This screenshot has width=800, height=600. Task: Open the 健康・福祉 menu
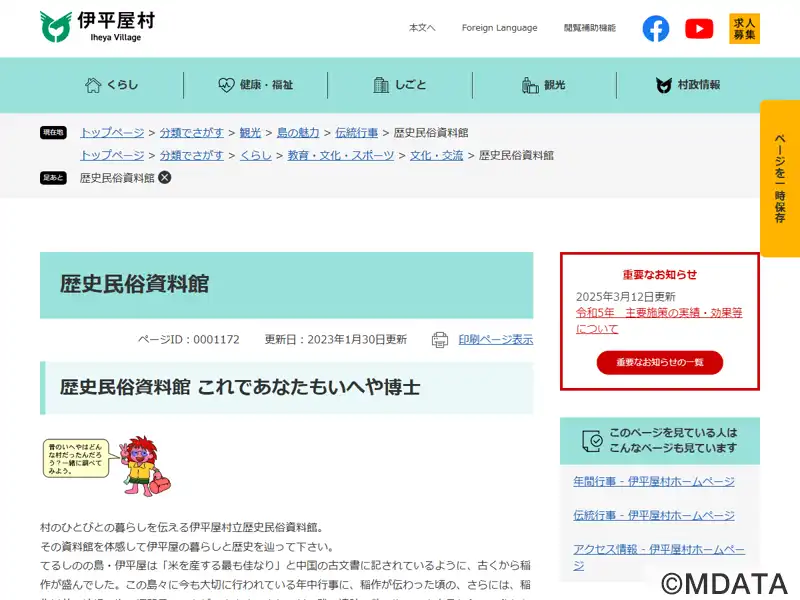256,85
